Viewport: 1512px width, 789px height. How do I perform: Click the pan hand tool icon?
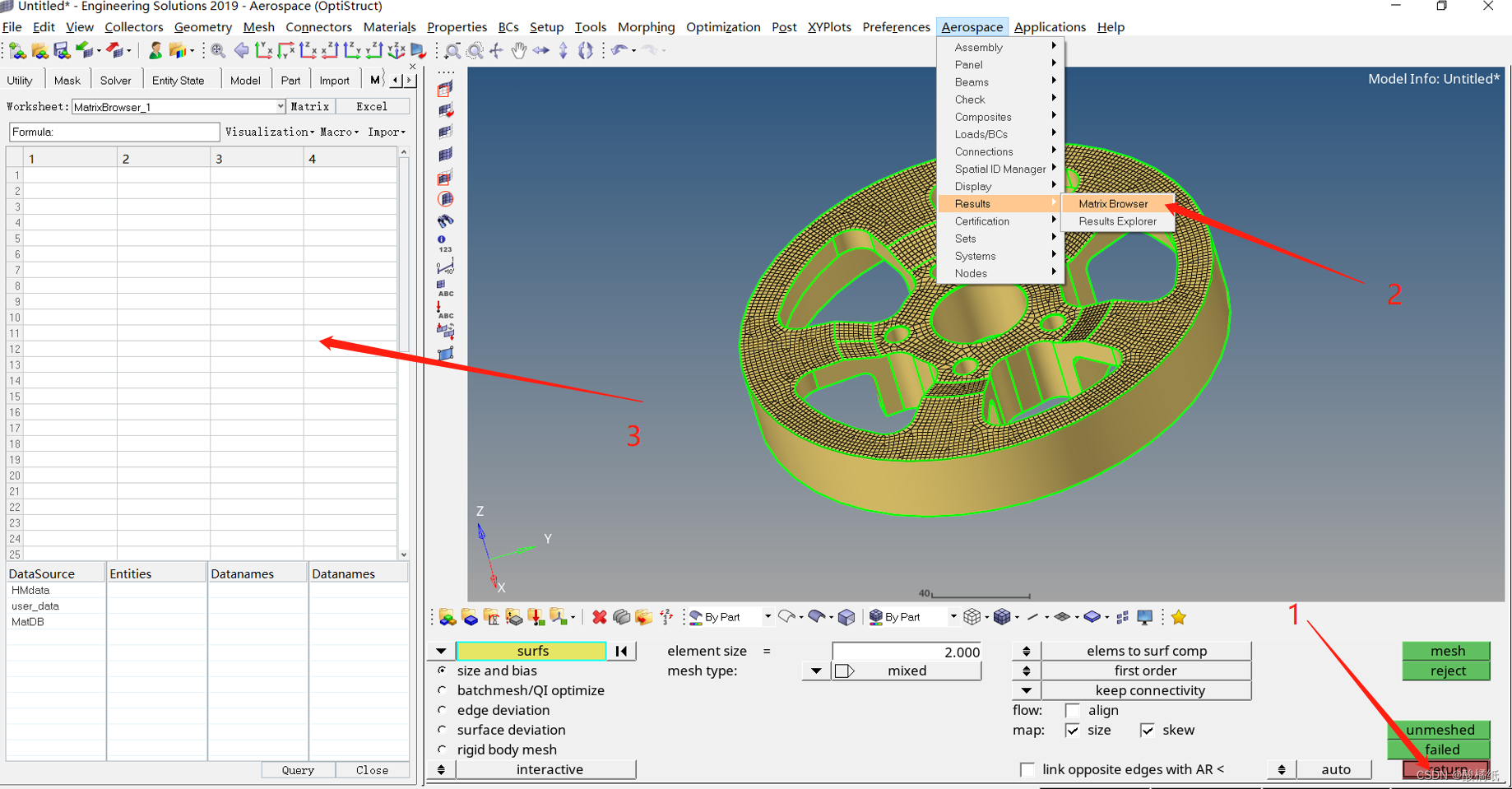[518, 51]
